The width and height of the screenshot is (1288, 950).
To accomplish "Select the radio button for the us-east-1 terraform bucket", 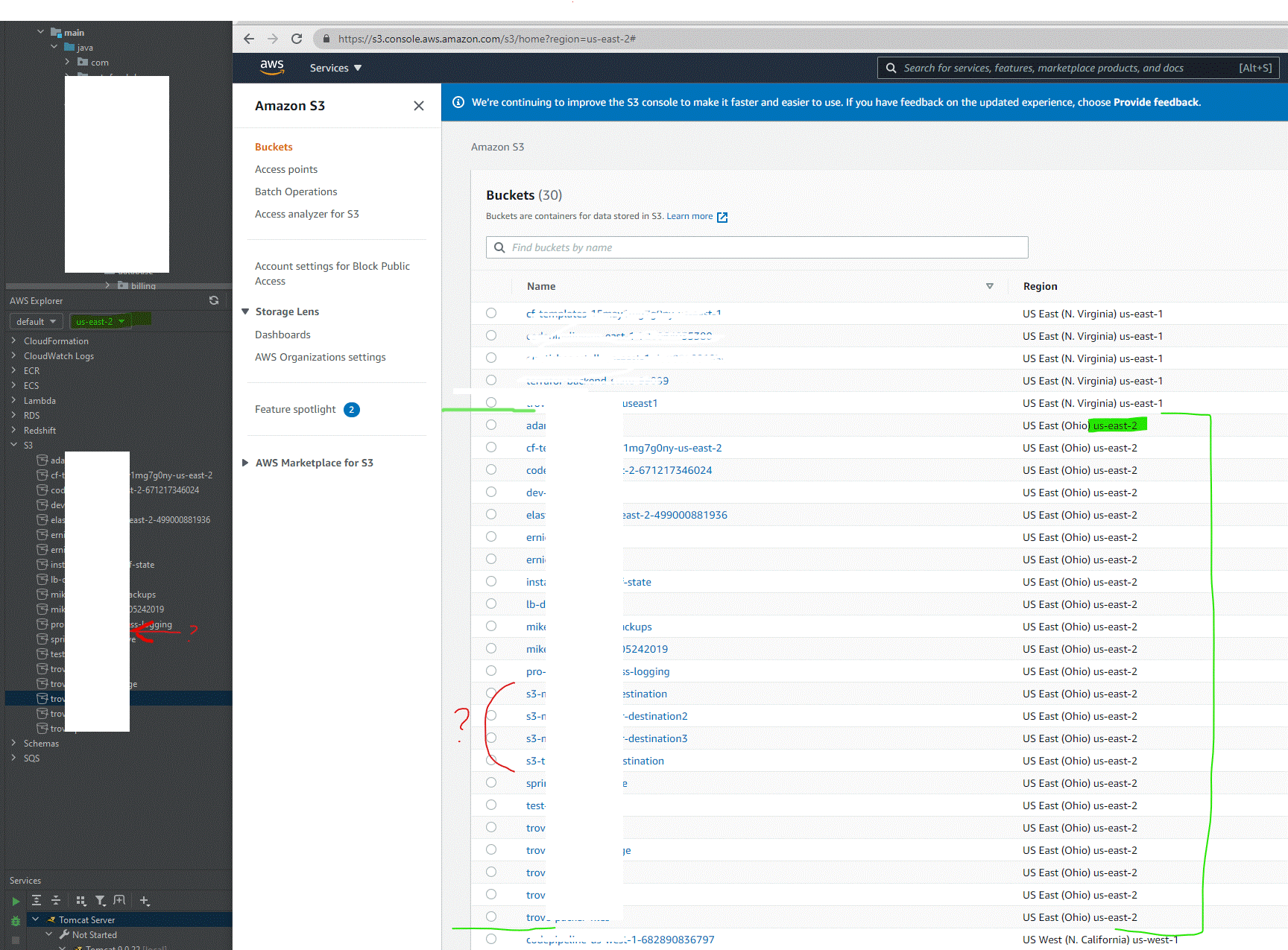I will [490, 380].
